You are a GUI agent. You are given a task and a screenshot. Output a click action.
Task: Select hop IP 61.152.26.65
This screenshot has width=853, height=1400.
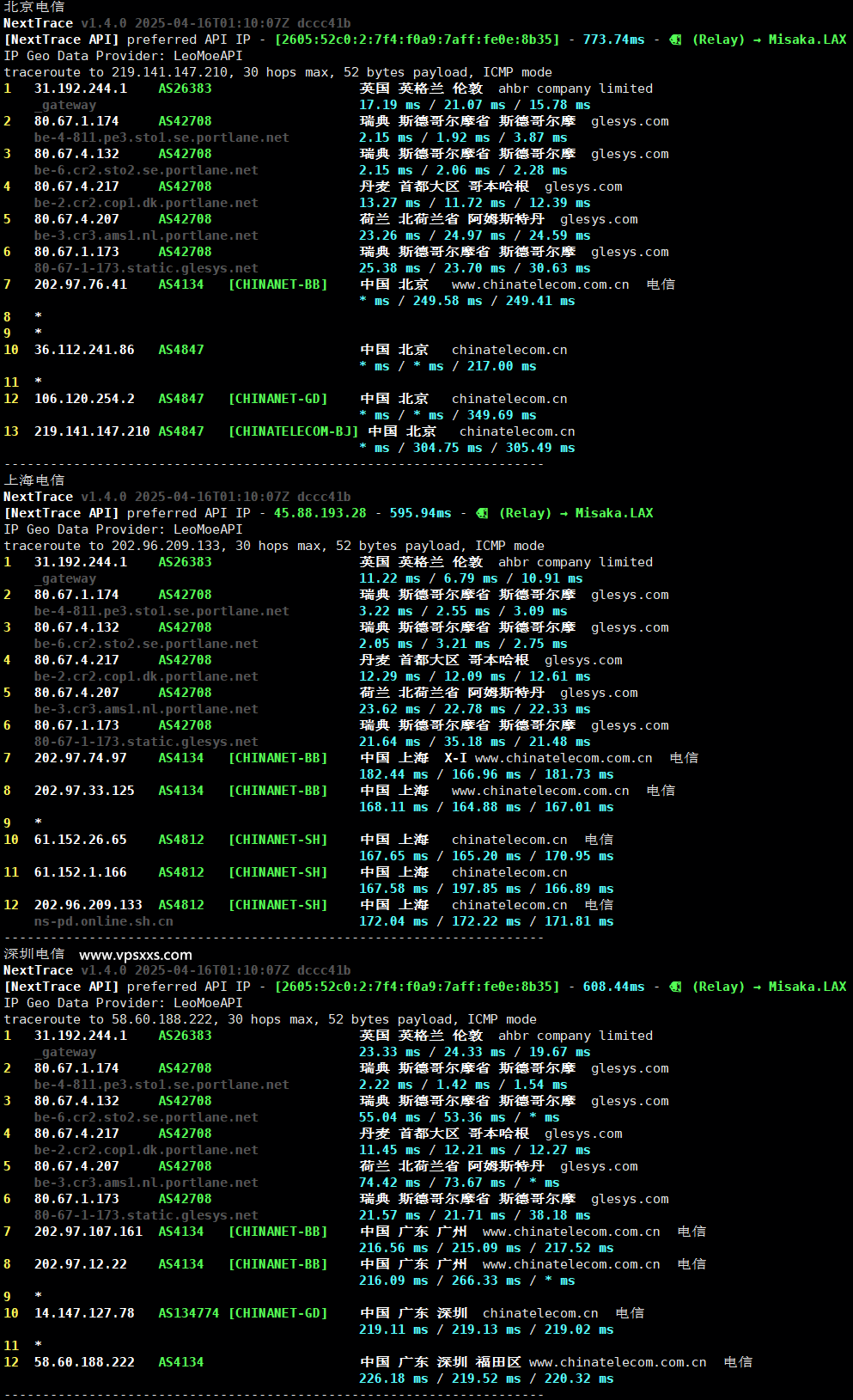81,840
